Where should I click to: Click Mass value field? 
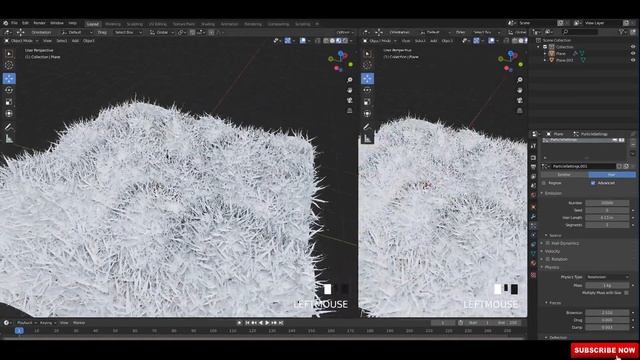point(607,285)
